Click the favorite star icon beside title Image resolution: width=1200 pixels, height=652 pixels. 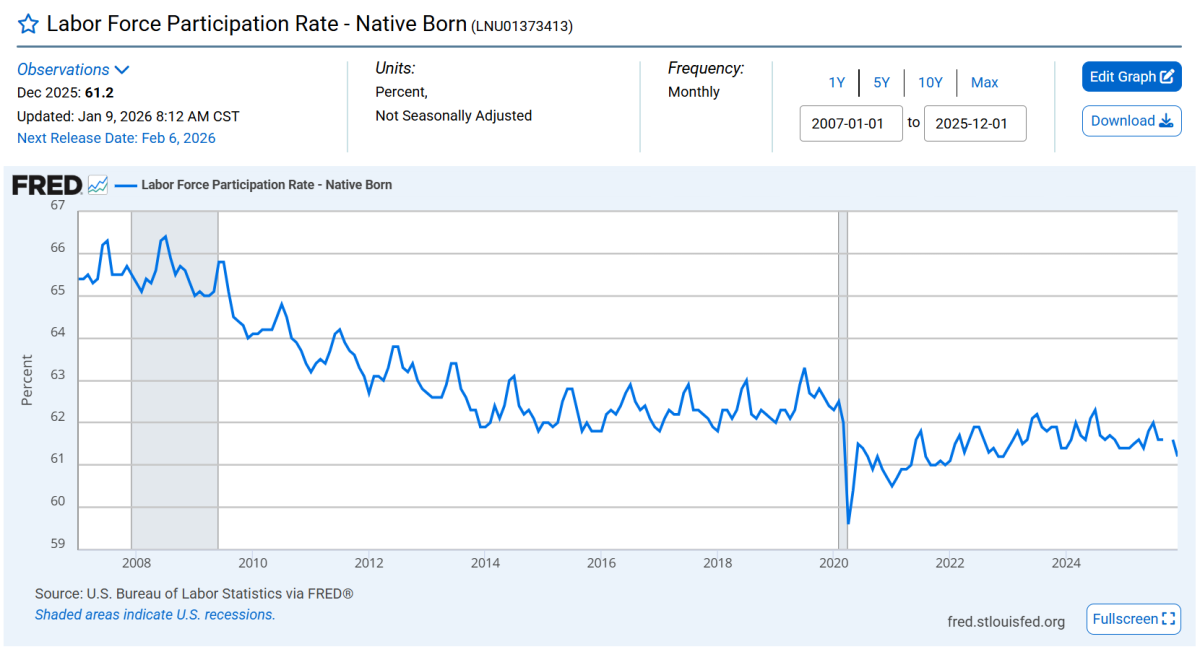(29, 24)
